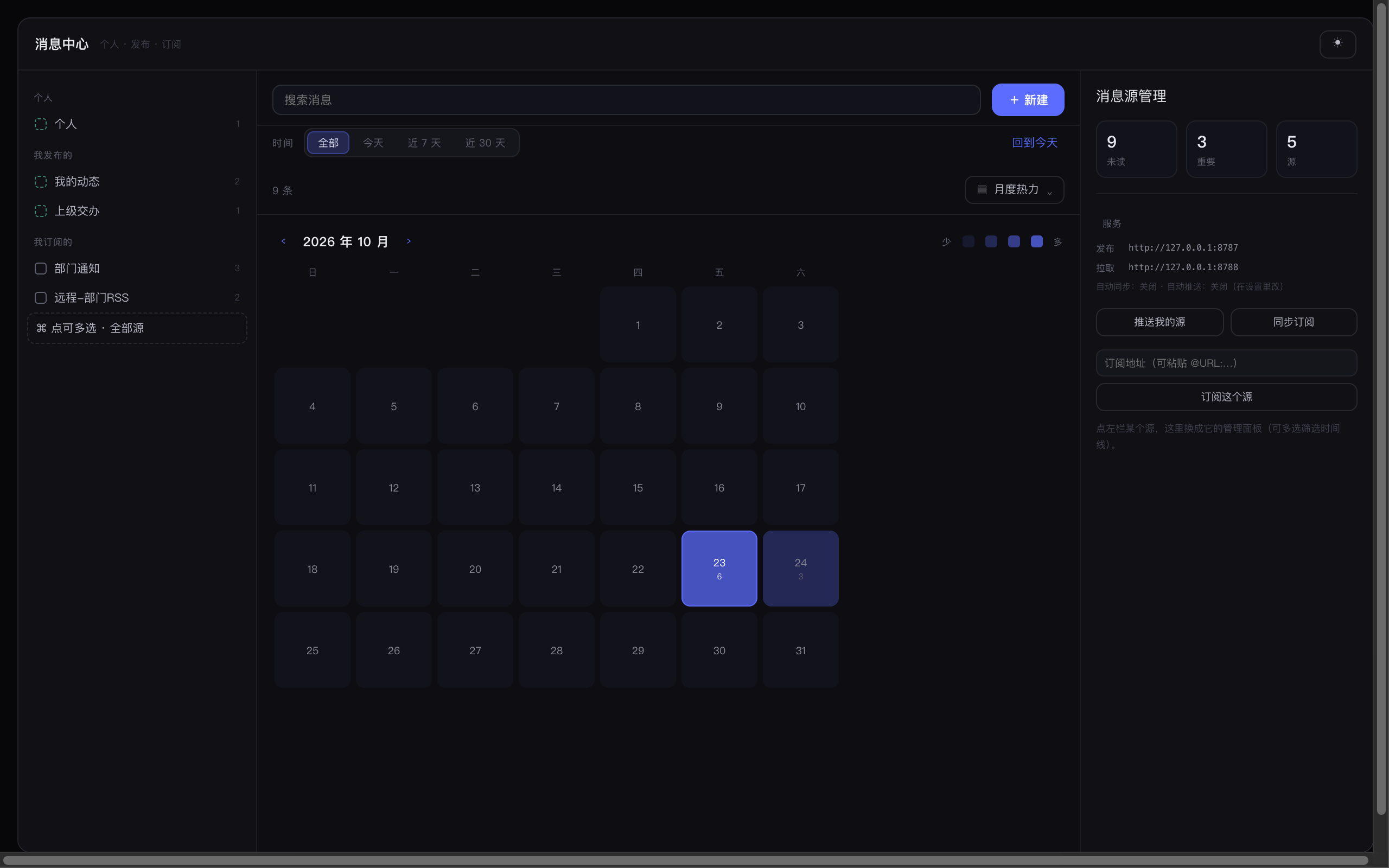Toggle the light/dark theme sun icon

1337,43
